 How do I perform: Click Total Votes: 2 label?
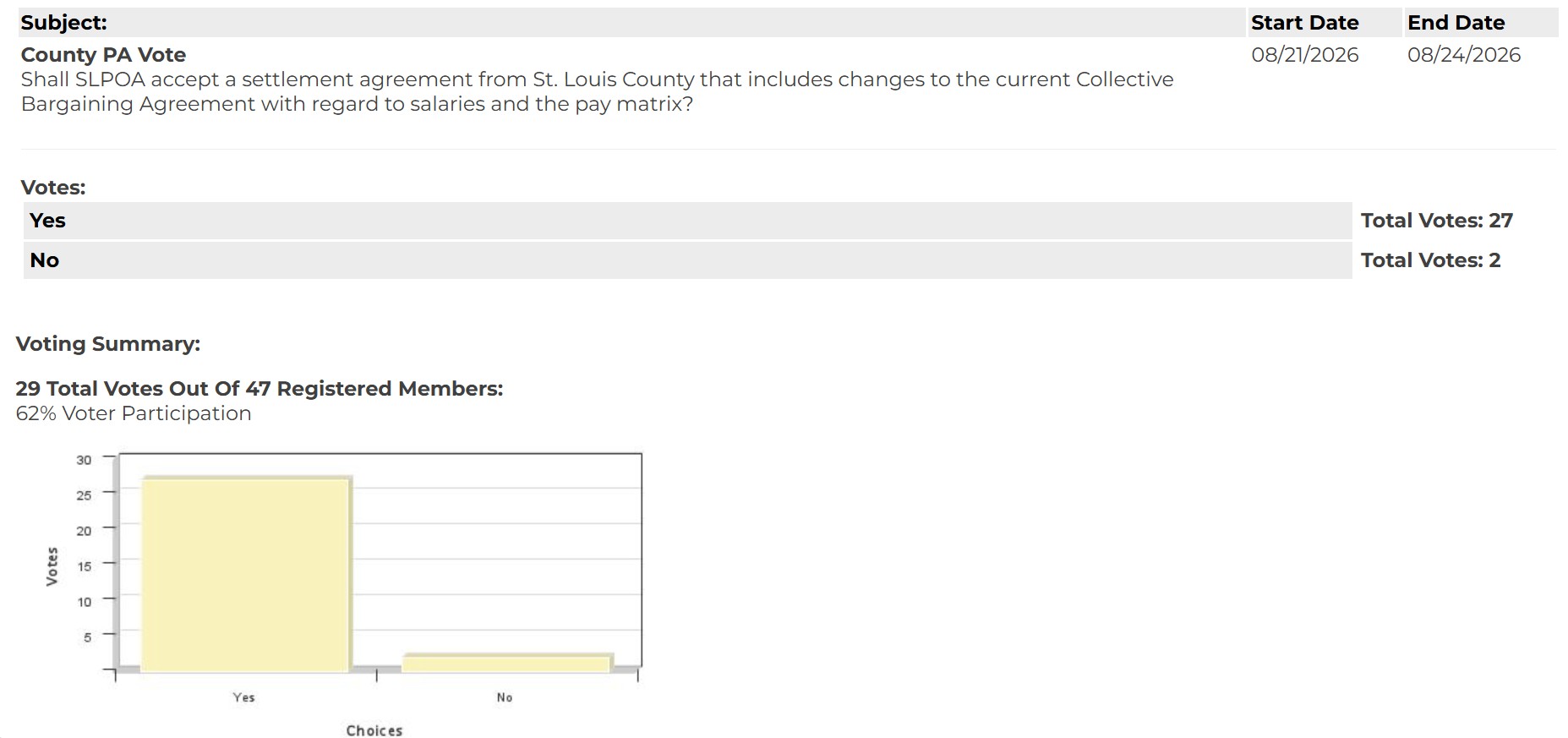[1430, 260]
